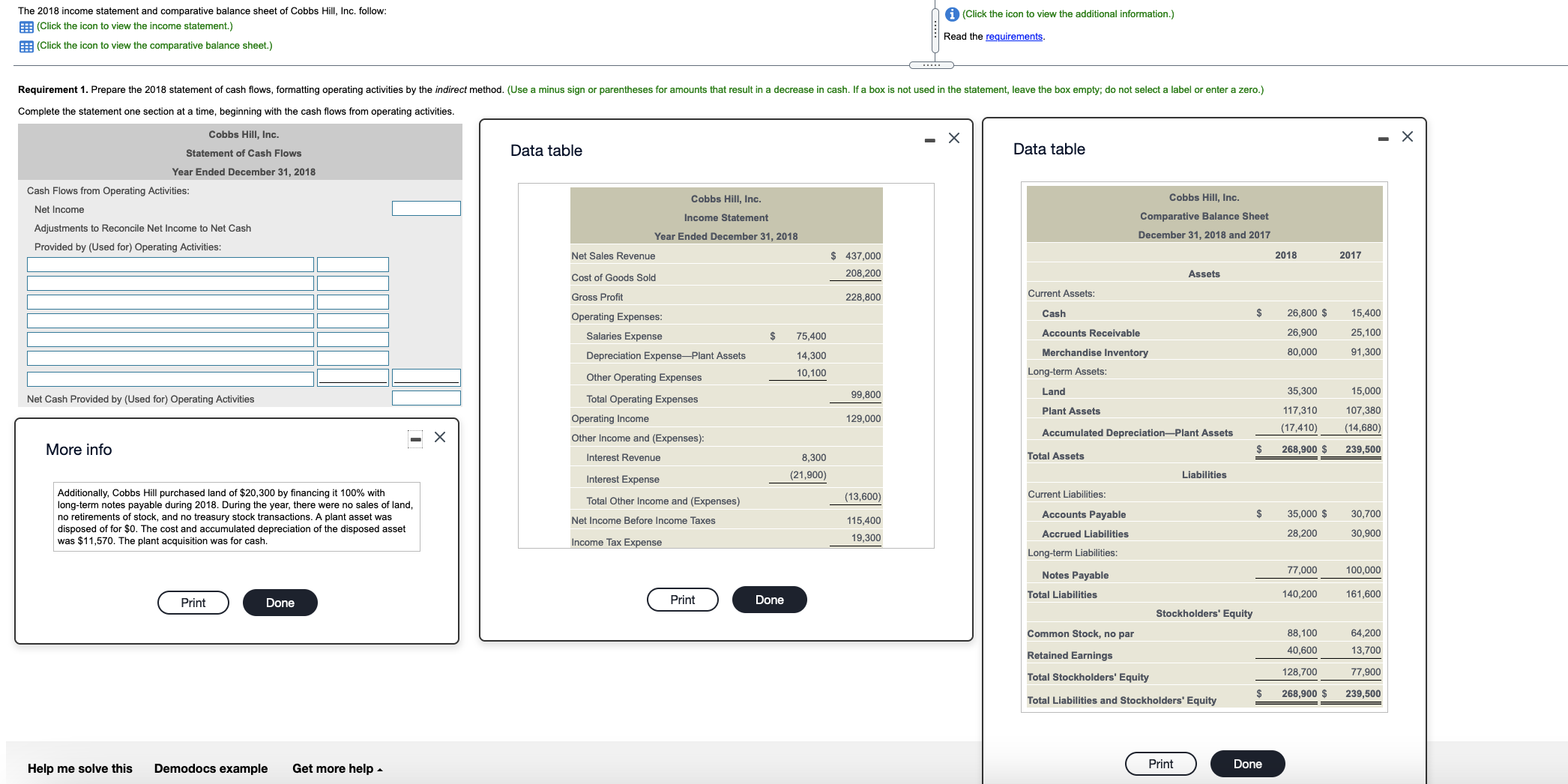Click the Net Income amount field
This screenshot has height=784, width=1568.
426,208
